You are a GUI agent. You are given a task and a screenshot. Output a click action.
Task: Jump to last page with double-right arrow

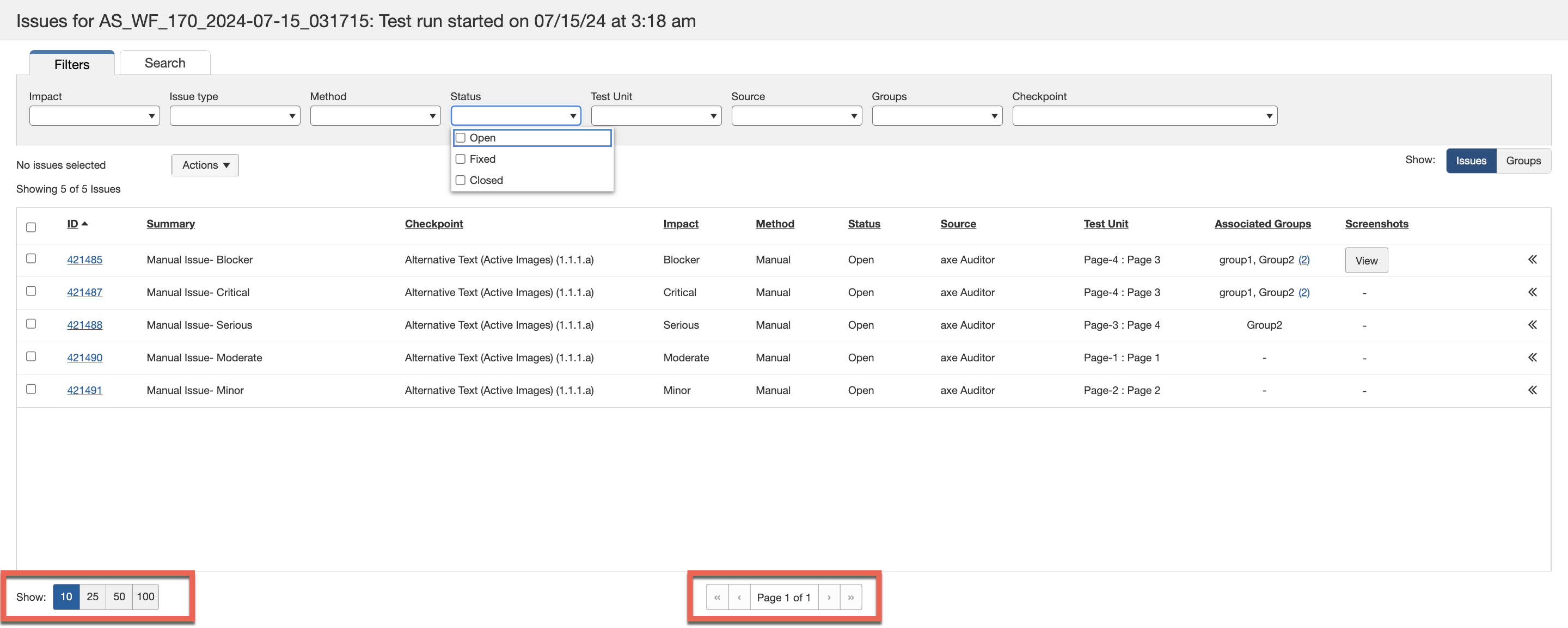coord(850,597)
